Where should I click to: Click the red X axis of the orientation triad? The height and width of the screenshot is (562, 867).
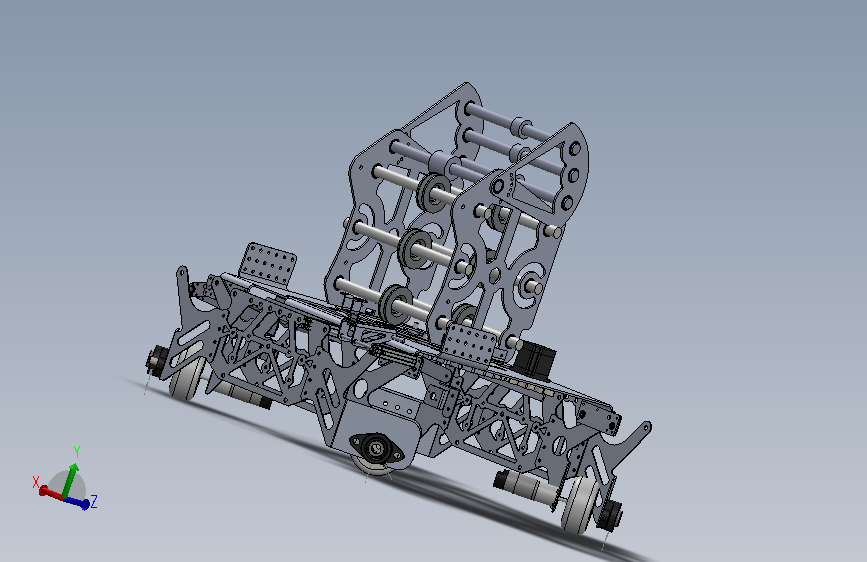click(x=50, y=492)
